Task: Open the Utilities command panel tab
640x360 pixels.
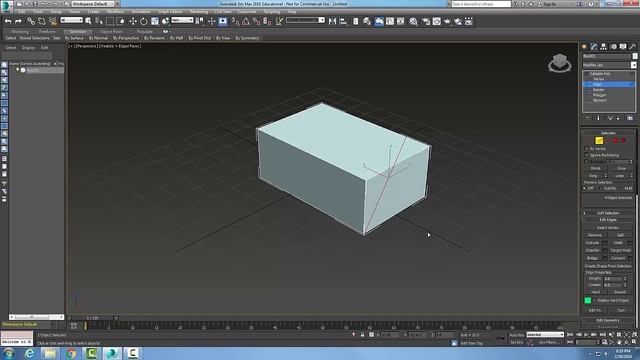Action: tap(633, 47)
